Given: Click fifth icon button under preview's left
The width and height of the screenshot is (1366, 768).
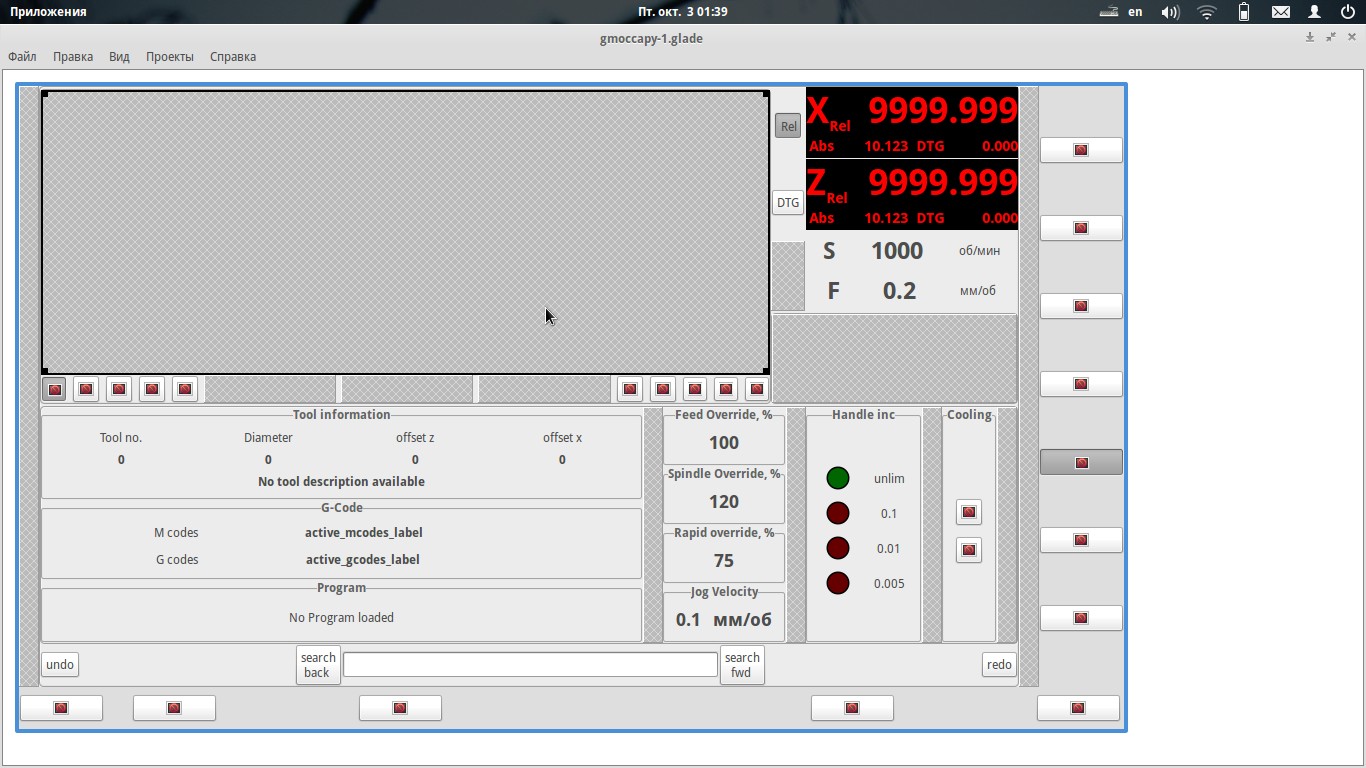Looking at the screenshot, I should coord(184,389).
